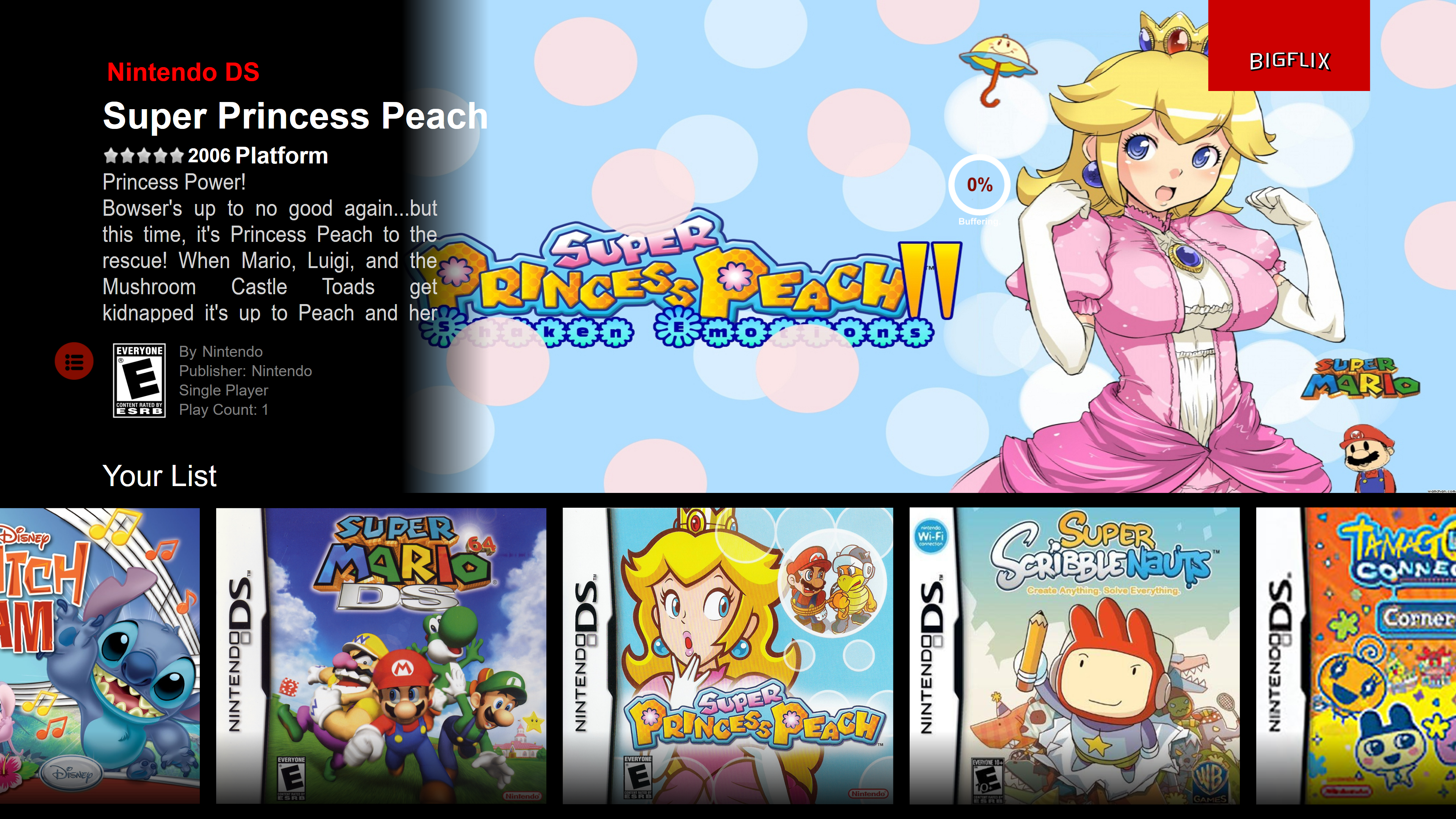Click the Platform genre label
This screenshot has width=1456, height=819.
click(281, 155)
